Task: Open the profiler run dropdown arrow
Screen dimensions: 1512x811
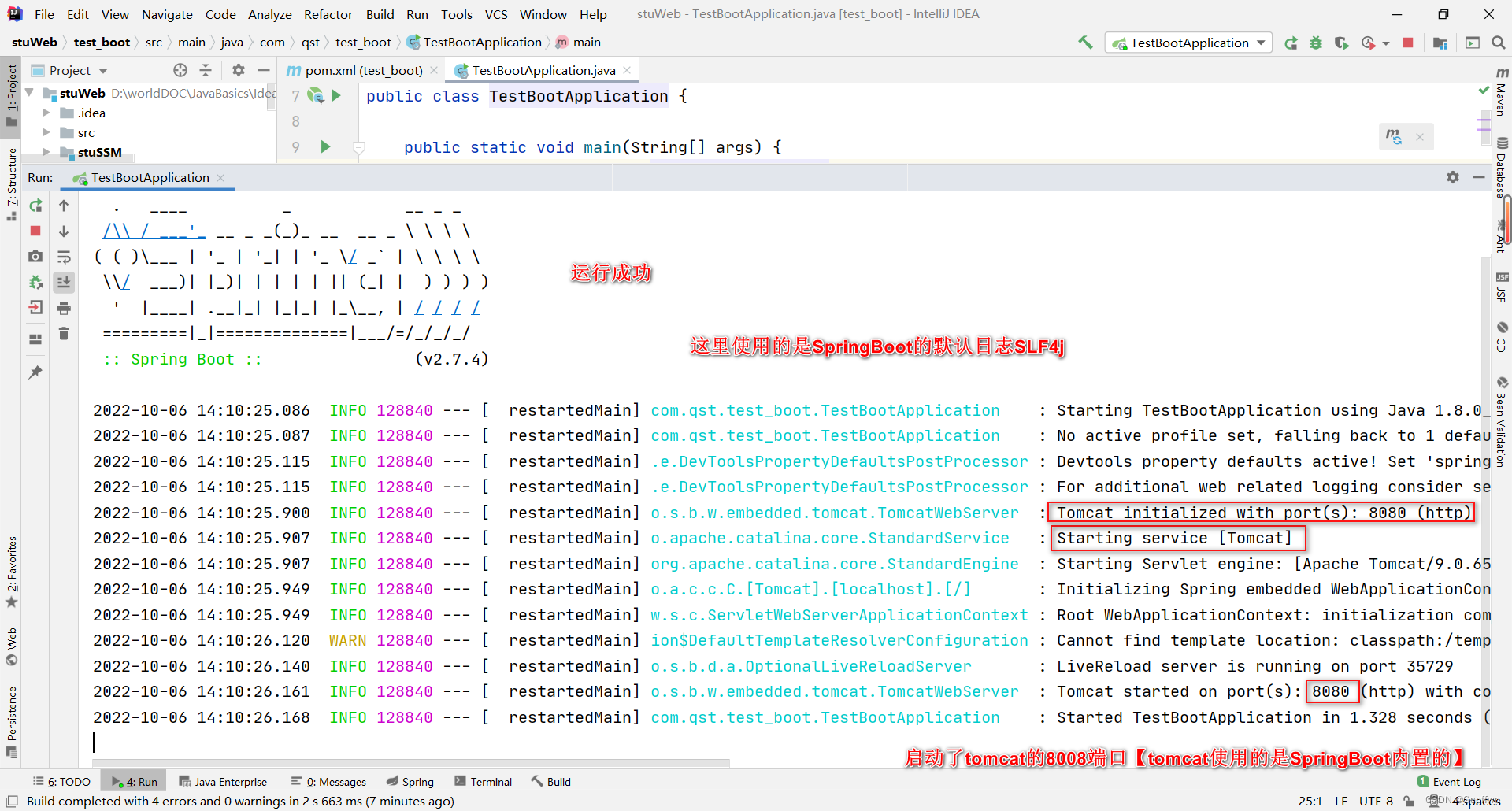Action: coord(1386,43)
